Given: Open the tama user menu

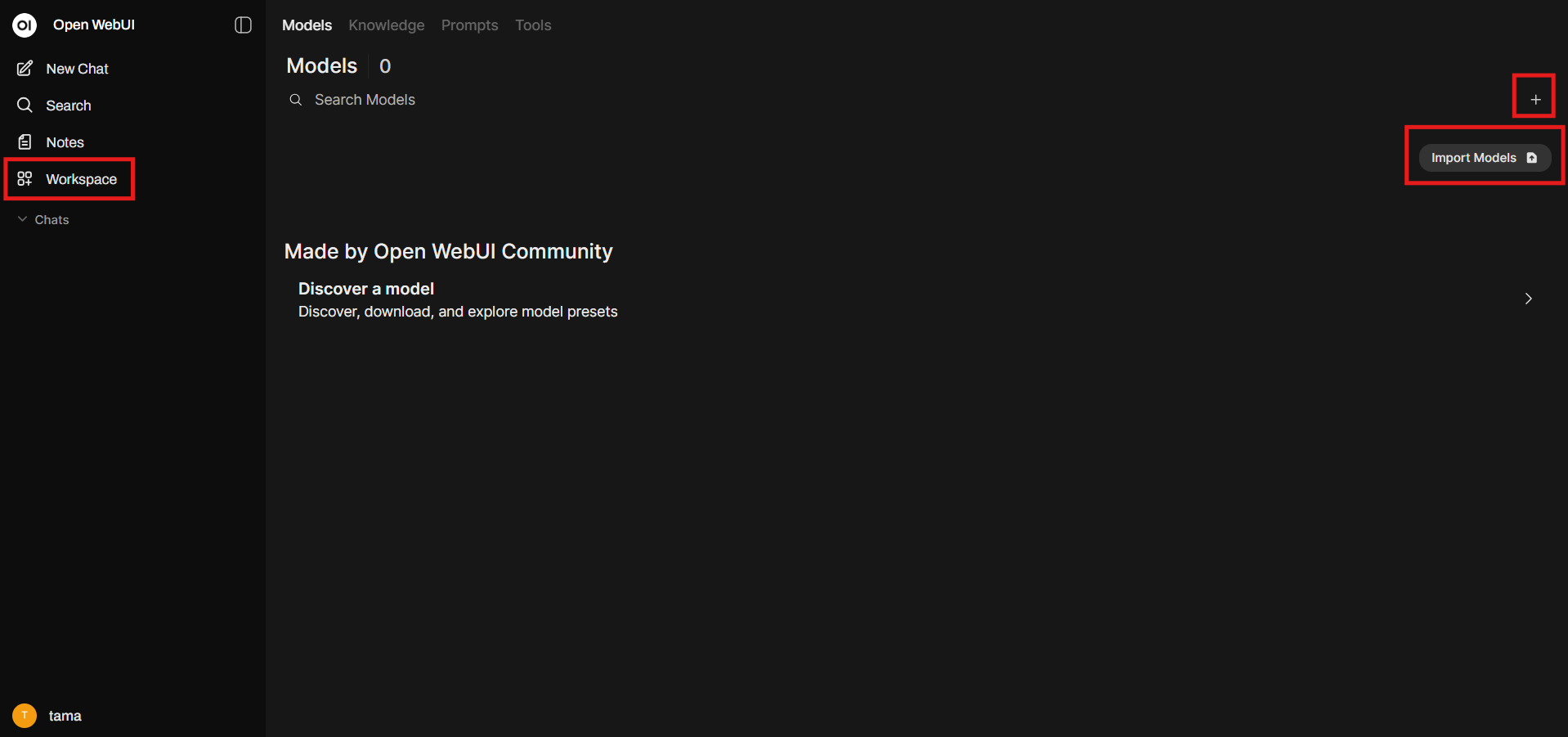Looking at the screenshot, I should coord(65,716).
